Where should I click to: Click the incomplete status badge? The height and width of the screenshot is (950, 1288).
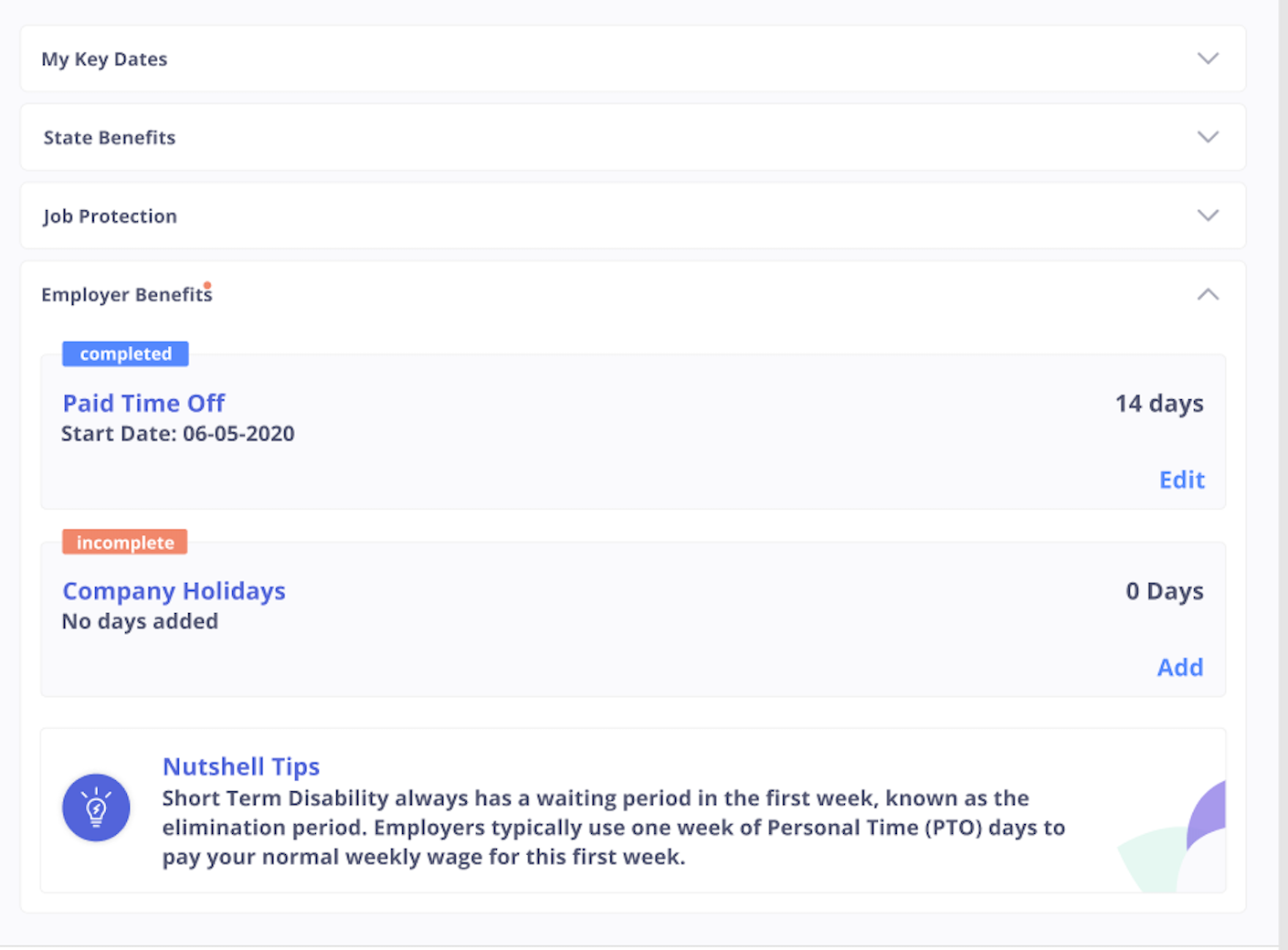pos(124,542)
